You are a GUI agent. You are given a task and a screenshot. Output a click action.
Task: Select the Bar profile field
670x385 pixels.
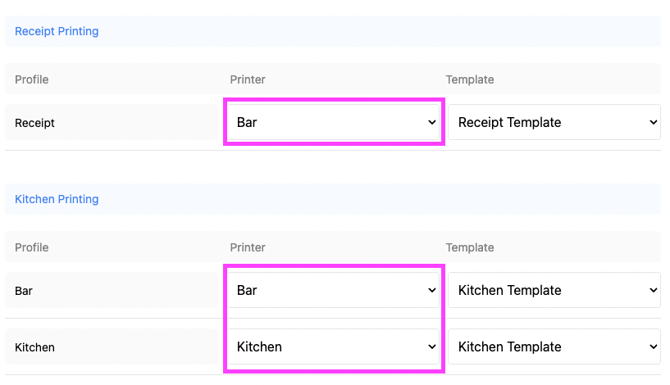[112, 290]
